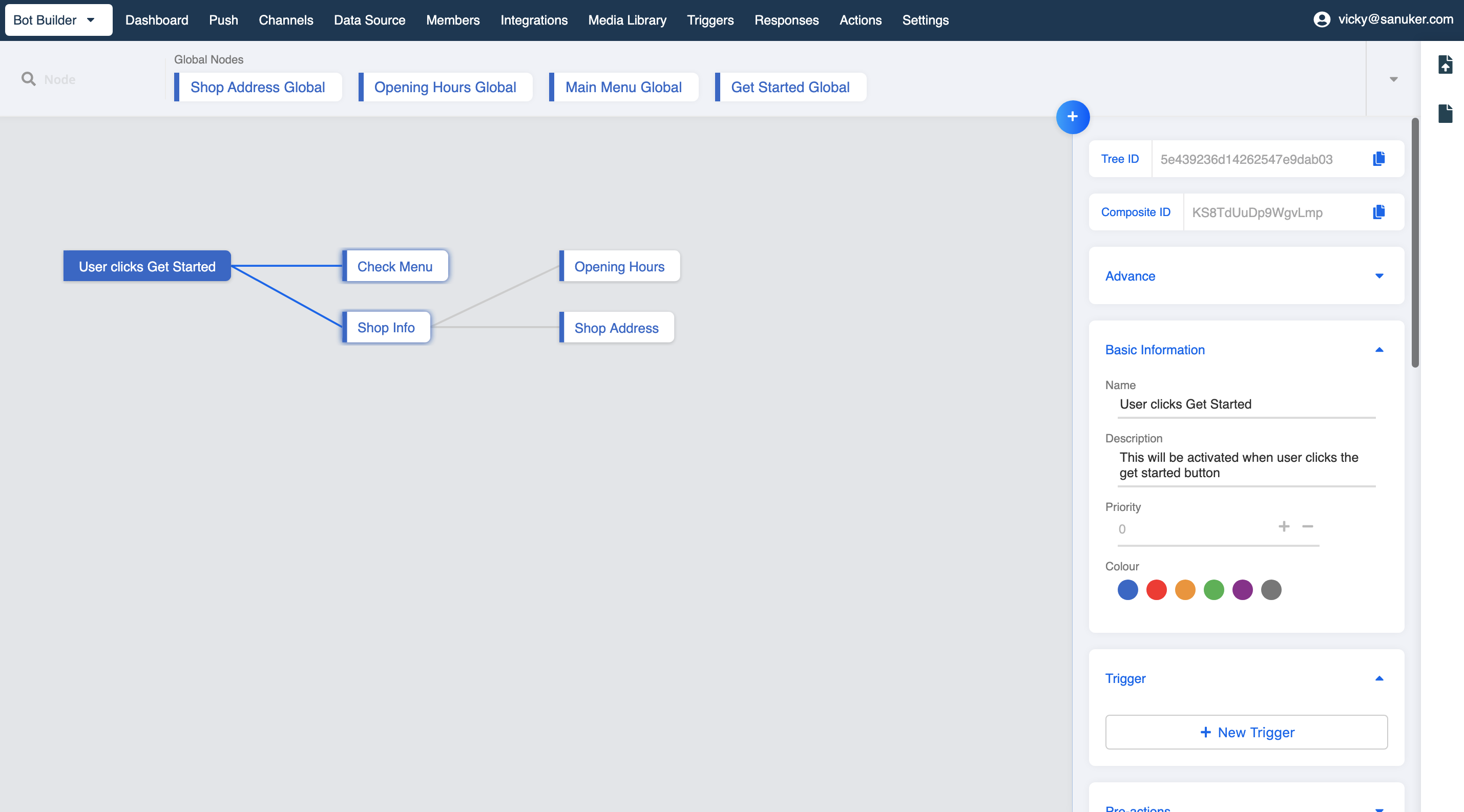Choose the purple colour swatch
Viewport: 1464px width, 812px height.
(1242, 589)
